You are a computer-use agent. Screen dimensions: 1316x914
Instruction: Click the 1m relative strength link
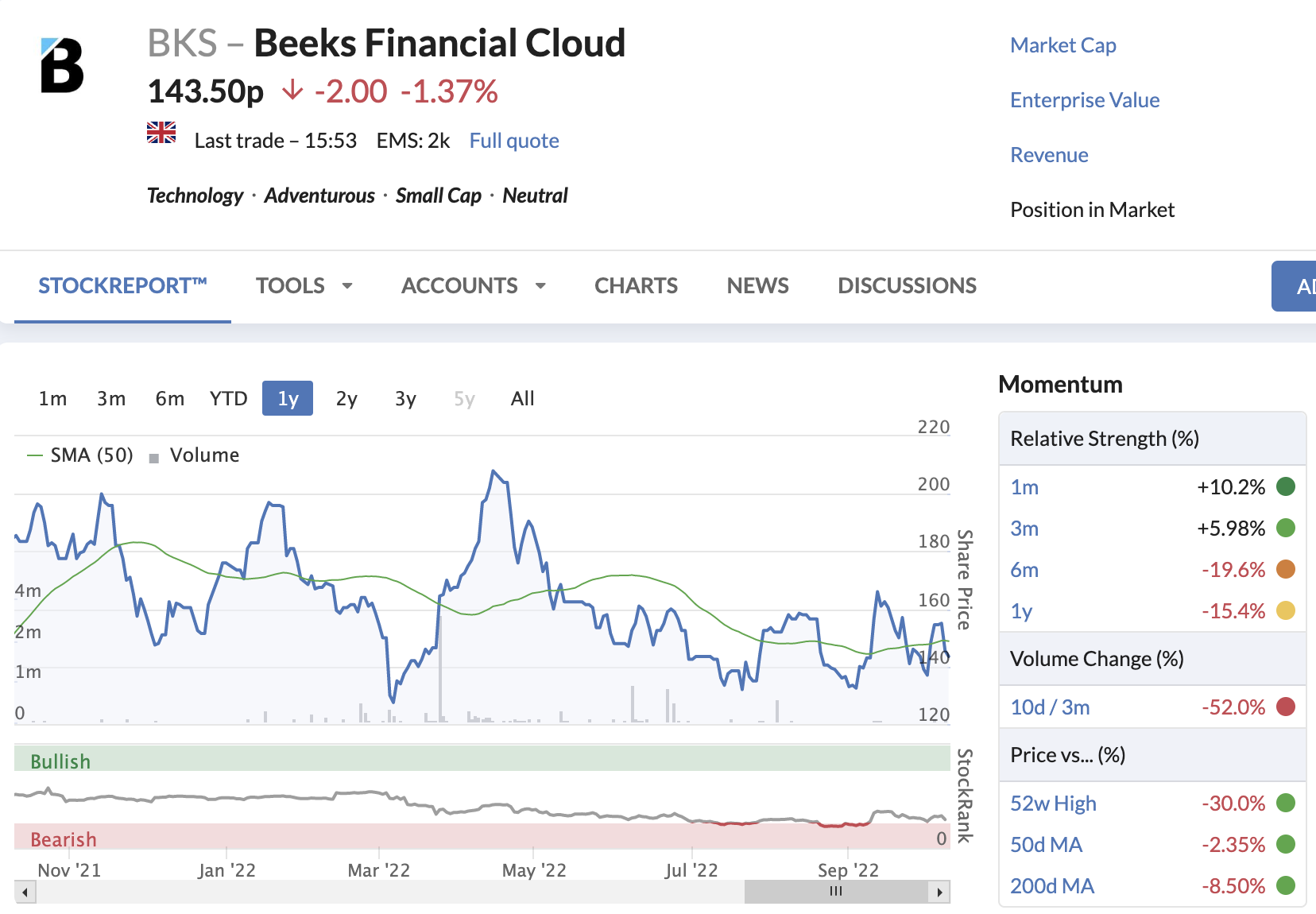click(x=1024, y=487)
